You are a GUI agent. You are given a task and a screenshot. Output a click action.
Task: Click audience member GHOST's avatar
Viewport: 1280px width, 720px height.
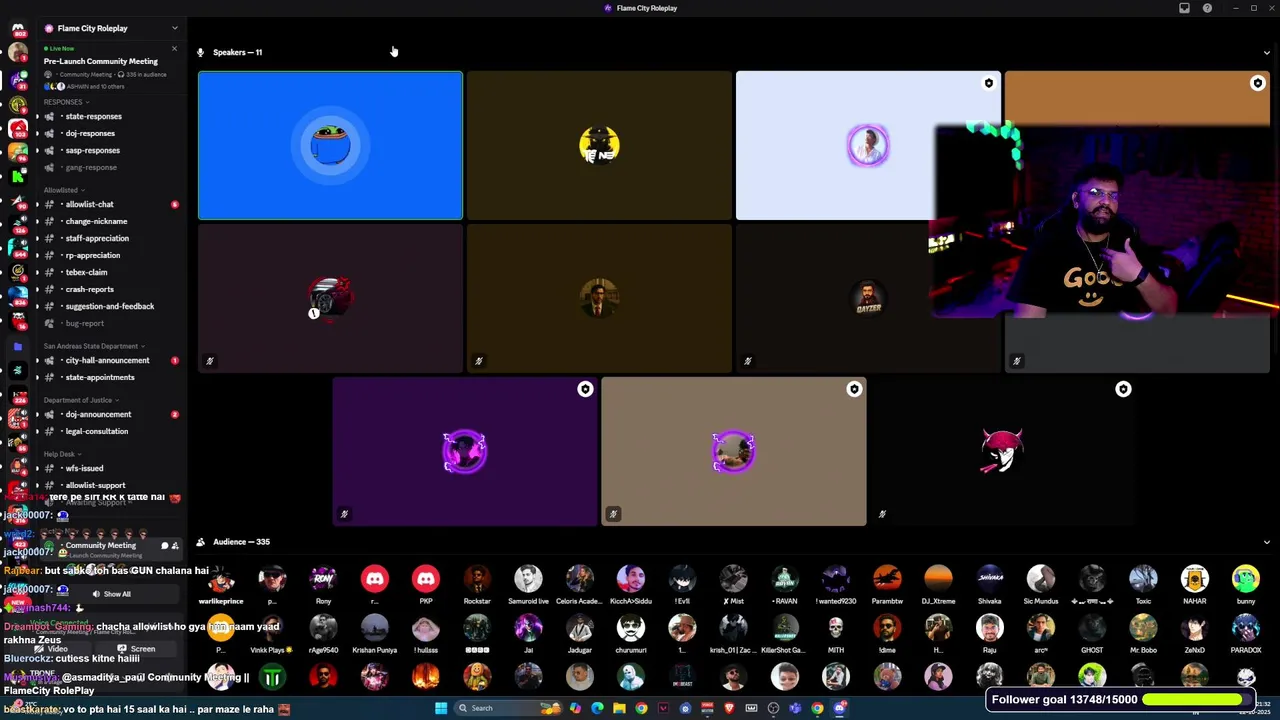(1092, 628)
